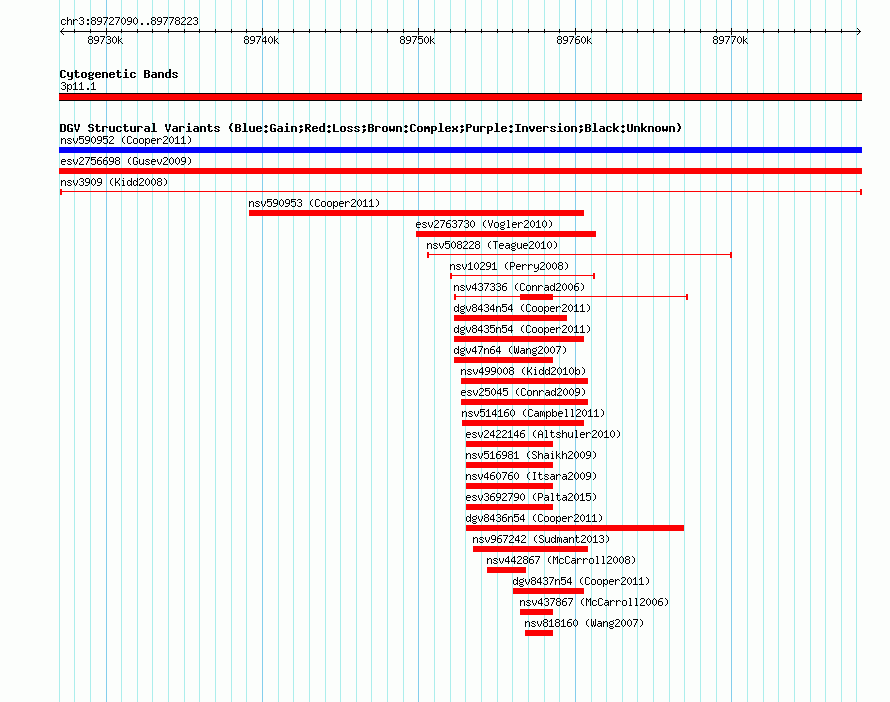Screen dimensions: 890x702
Task: Open esv2422146 (Altshuler2010) variant
Action: click(x=543, y=434)
